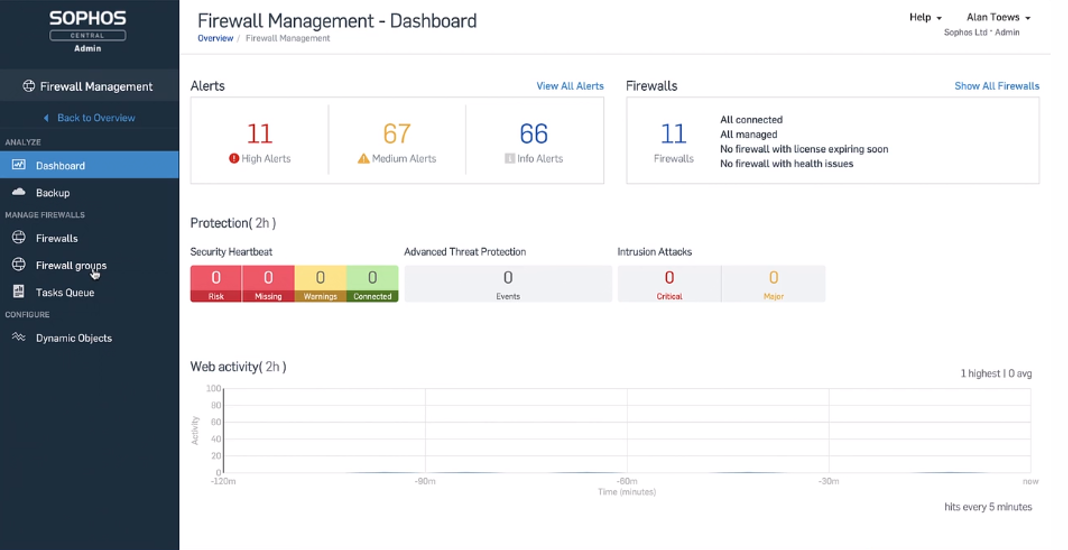This screenshot has width=1068, height=550.
Task: Click the Intrusion Attacks section label
Action: coord(655,251)
